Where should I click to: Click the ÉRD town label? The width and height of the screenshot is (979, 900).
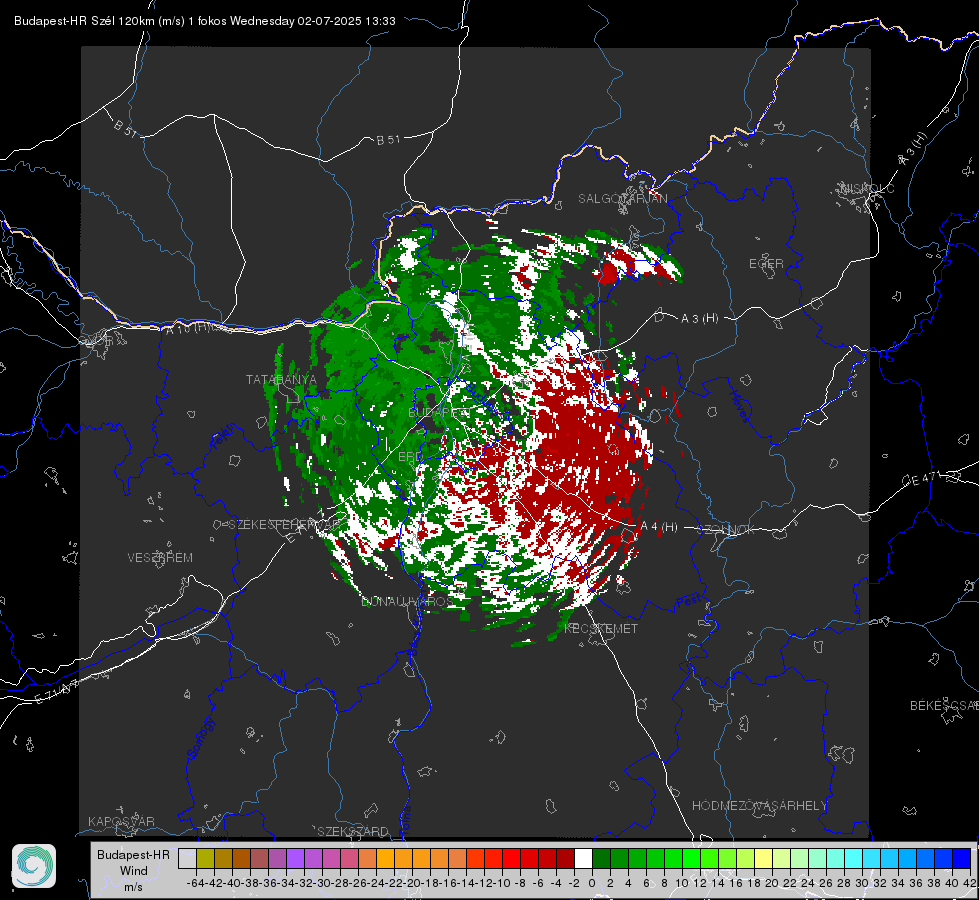coord(410,457)
